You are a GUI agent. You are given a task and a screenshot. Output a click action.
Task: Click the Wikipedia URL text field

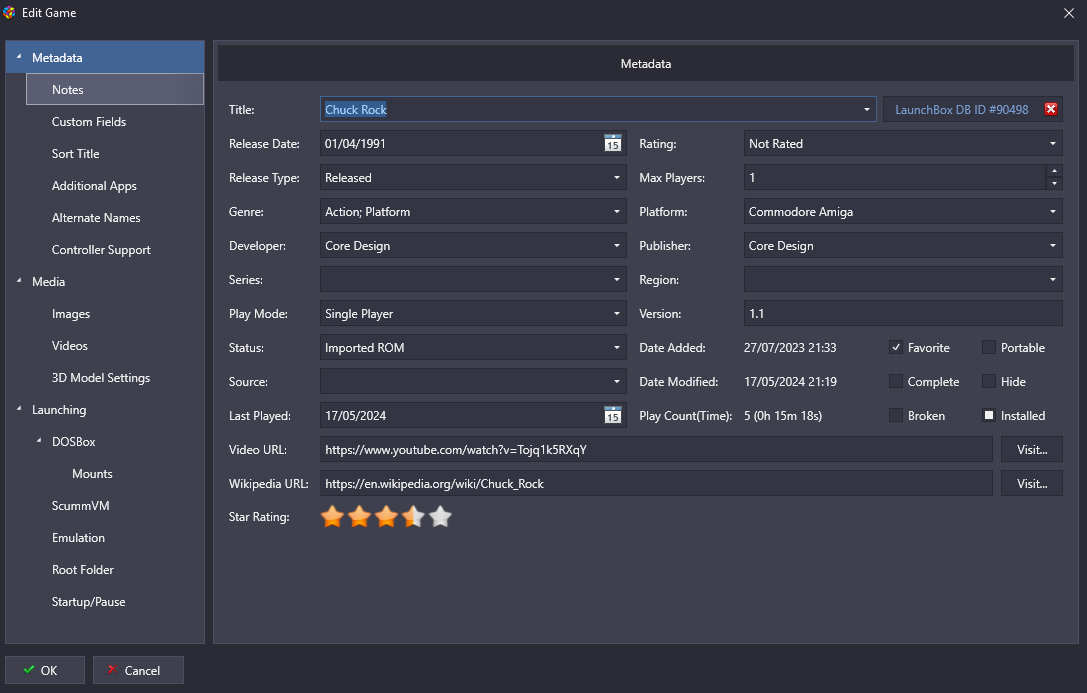(656, 483)
